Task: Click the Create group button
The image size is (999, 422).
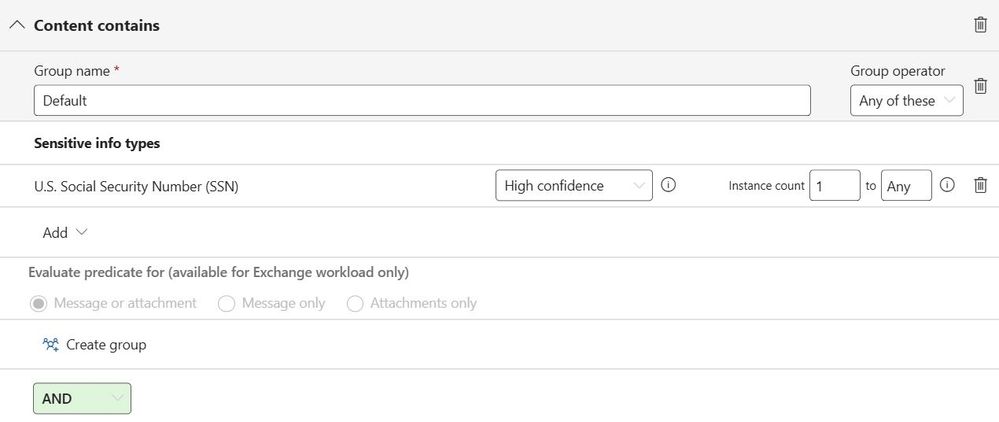Action: point(105,345)
